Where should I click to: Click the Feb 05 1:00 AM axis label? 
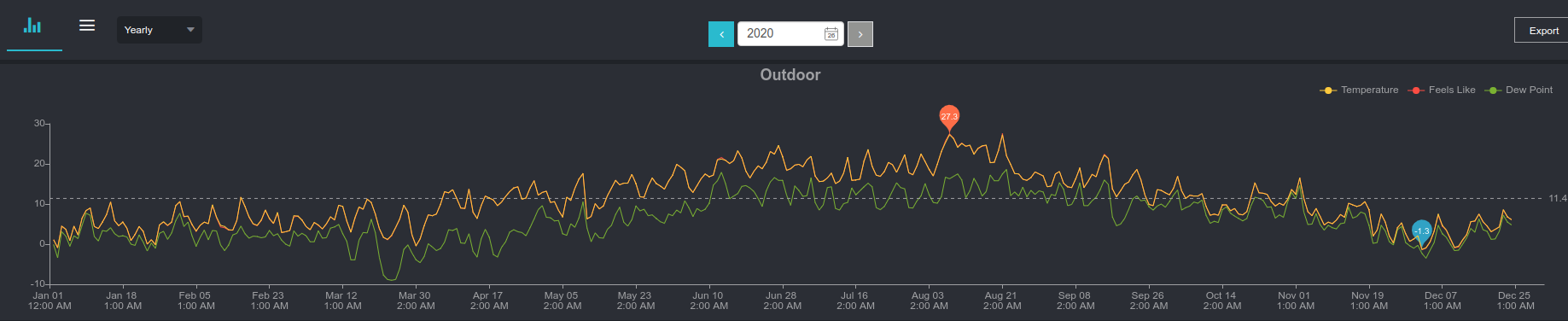pyautogui.click(x=195, y=301)
